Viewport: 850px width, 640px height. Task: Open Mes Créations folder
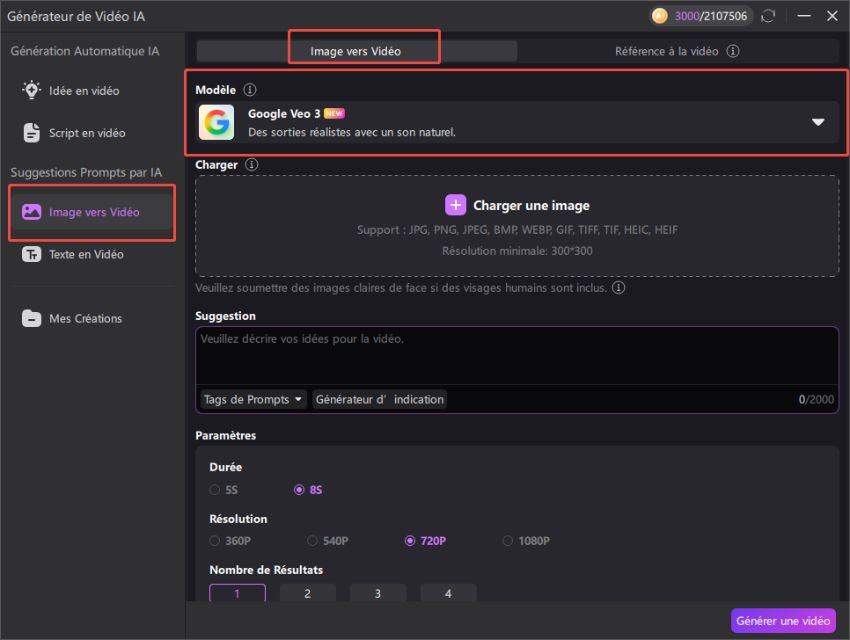coord(72,319)
